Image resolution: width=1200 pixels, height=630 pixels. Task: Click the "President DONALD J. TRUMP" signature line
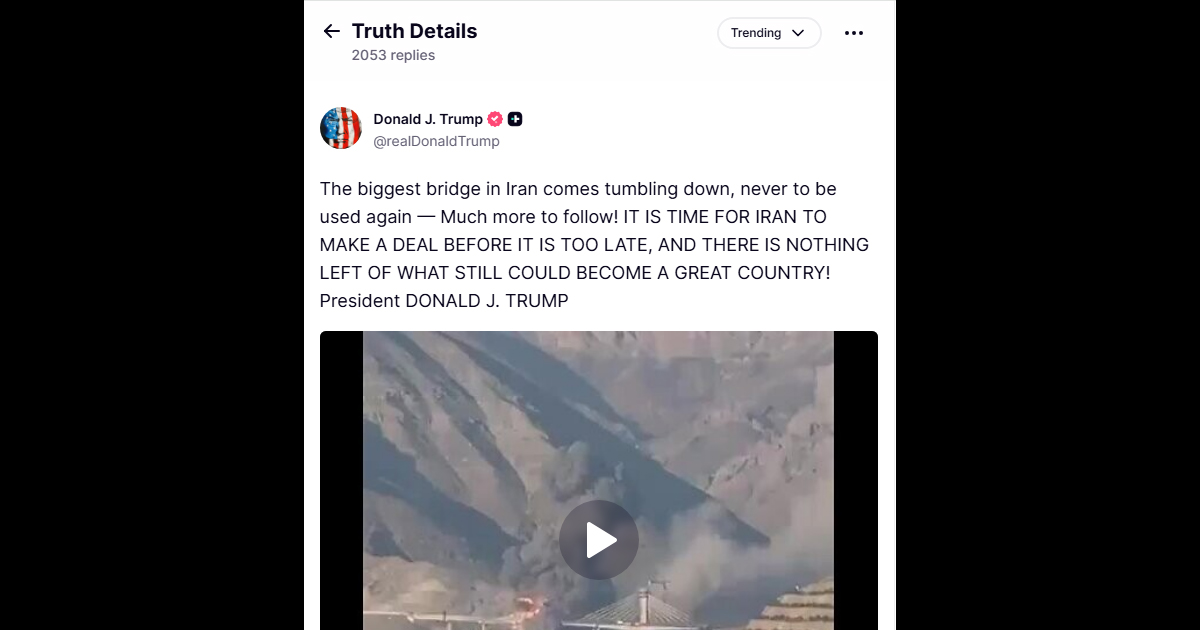point(444,301)
